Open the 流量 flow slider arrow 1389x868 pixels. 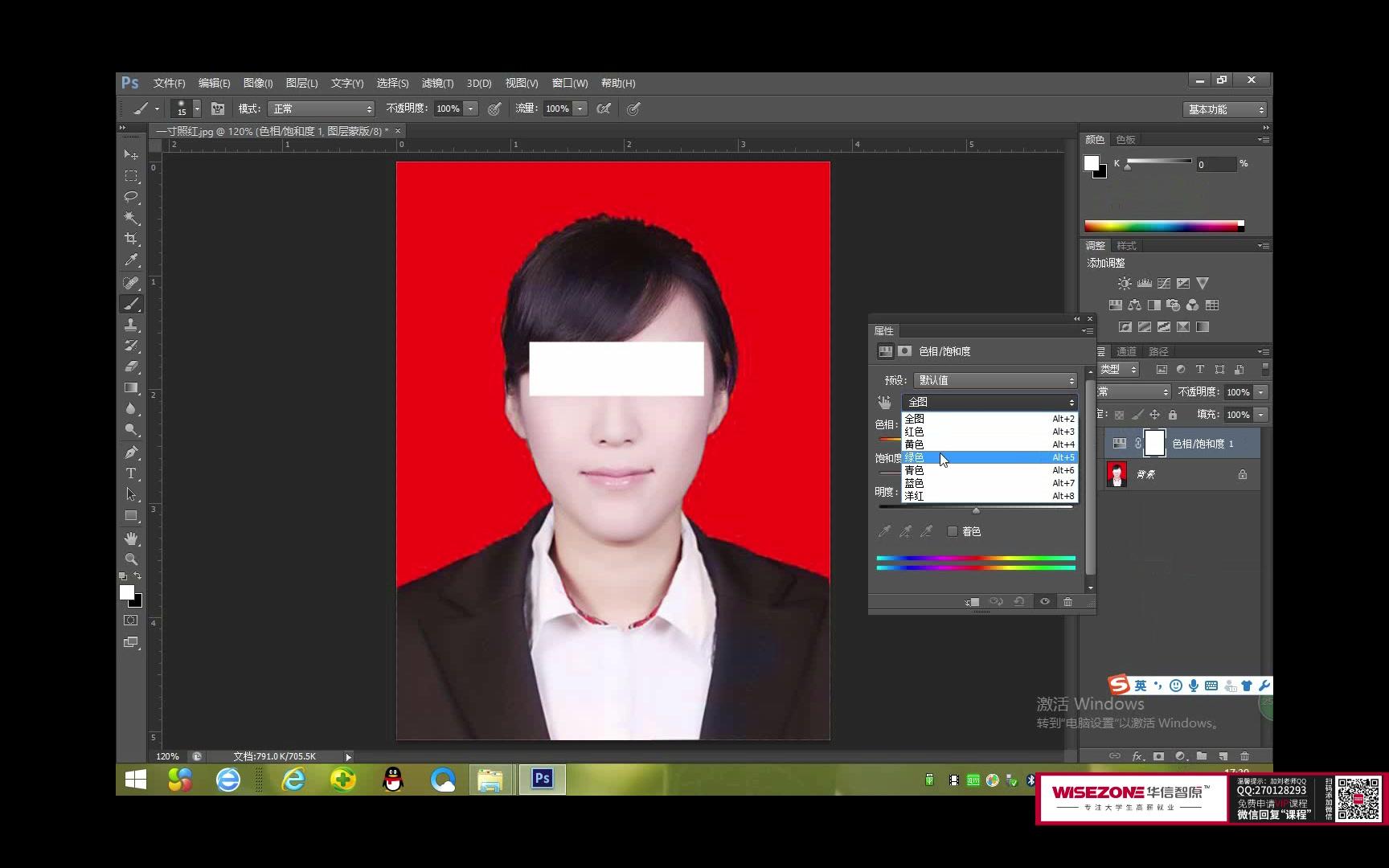(x=580, y=108)
